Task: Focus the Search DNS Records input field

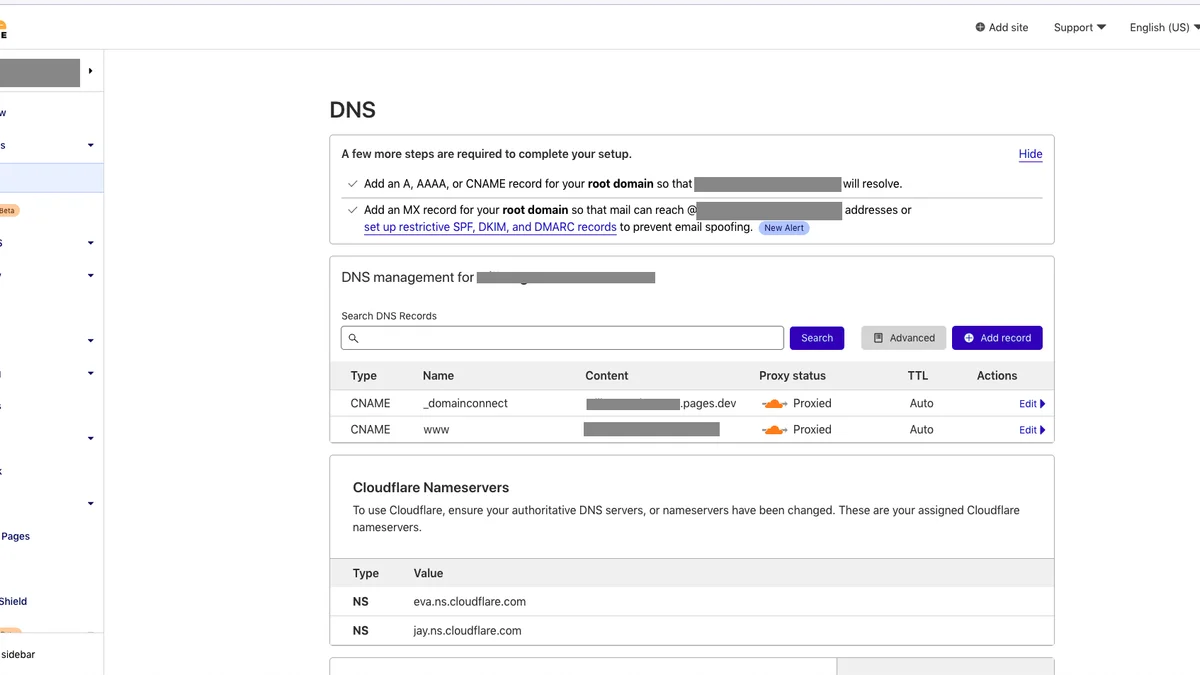Action: click(562, 338)
